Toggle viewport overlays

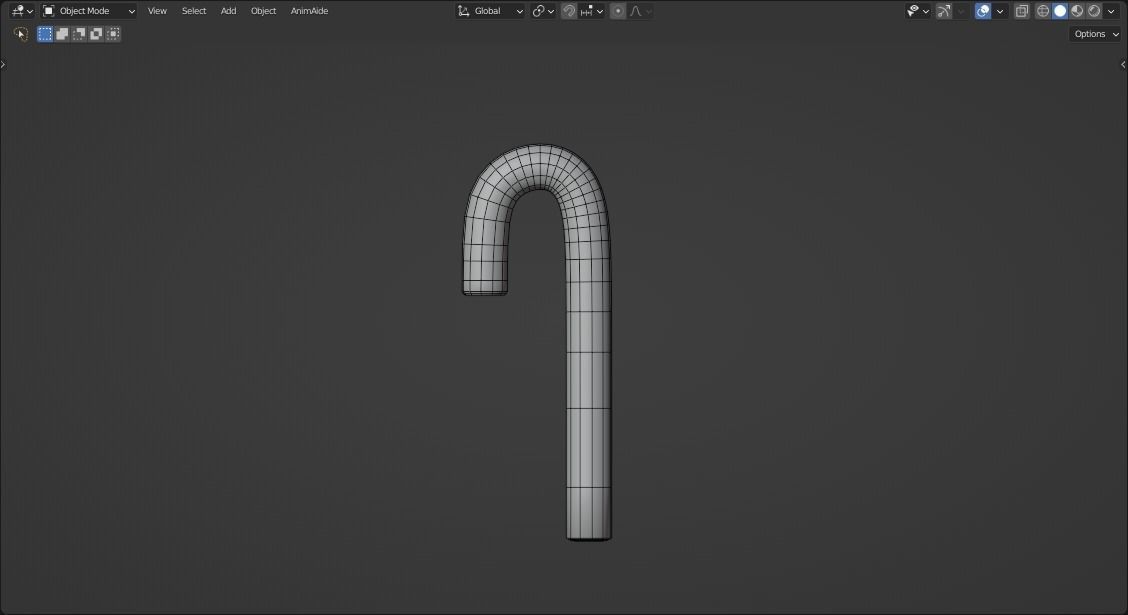coord(983,11)
